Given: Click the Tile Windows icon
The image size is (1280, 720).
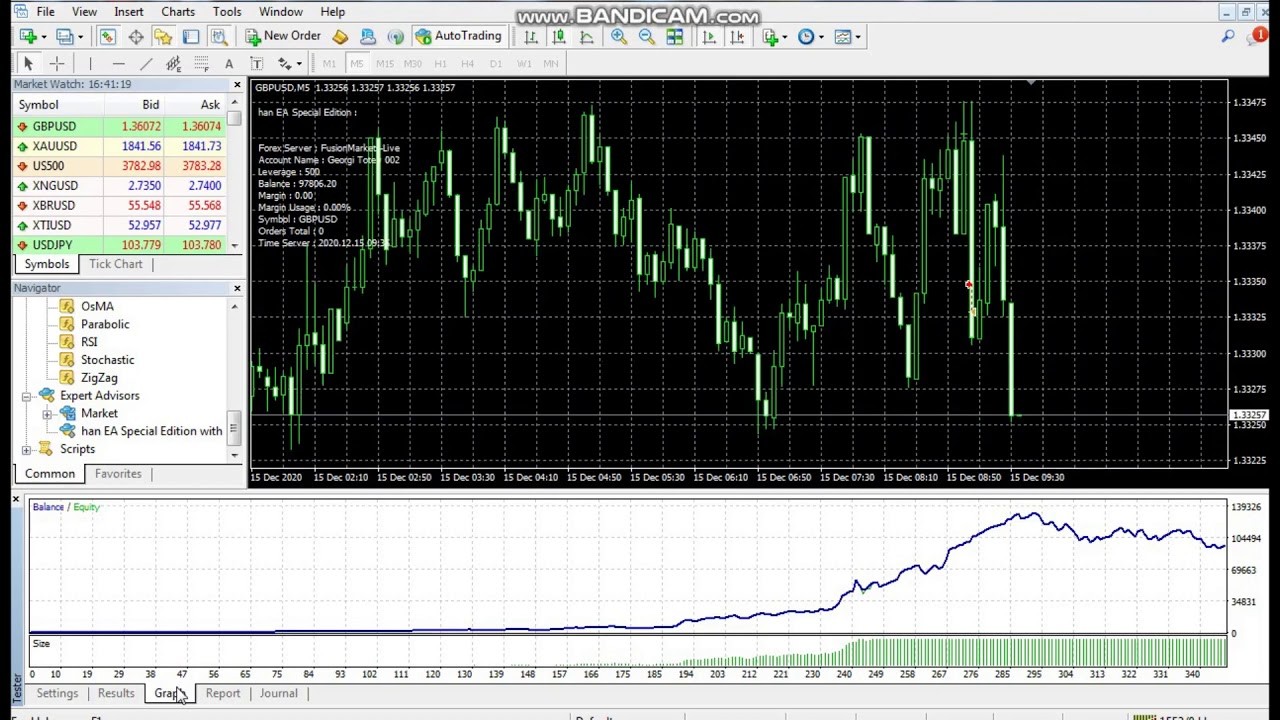Looking at the screenshot, I should click(675, 37).
